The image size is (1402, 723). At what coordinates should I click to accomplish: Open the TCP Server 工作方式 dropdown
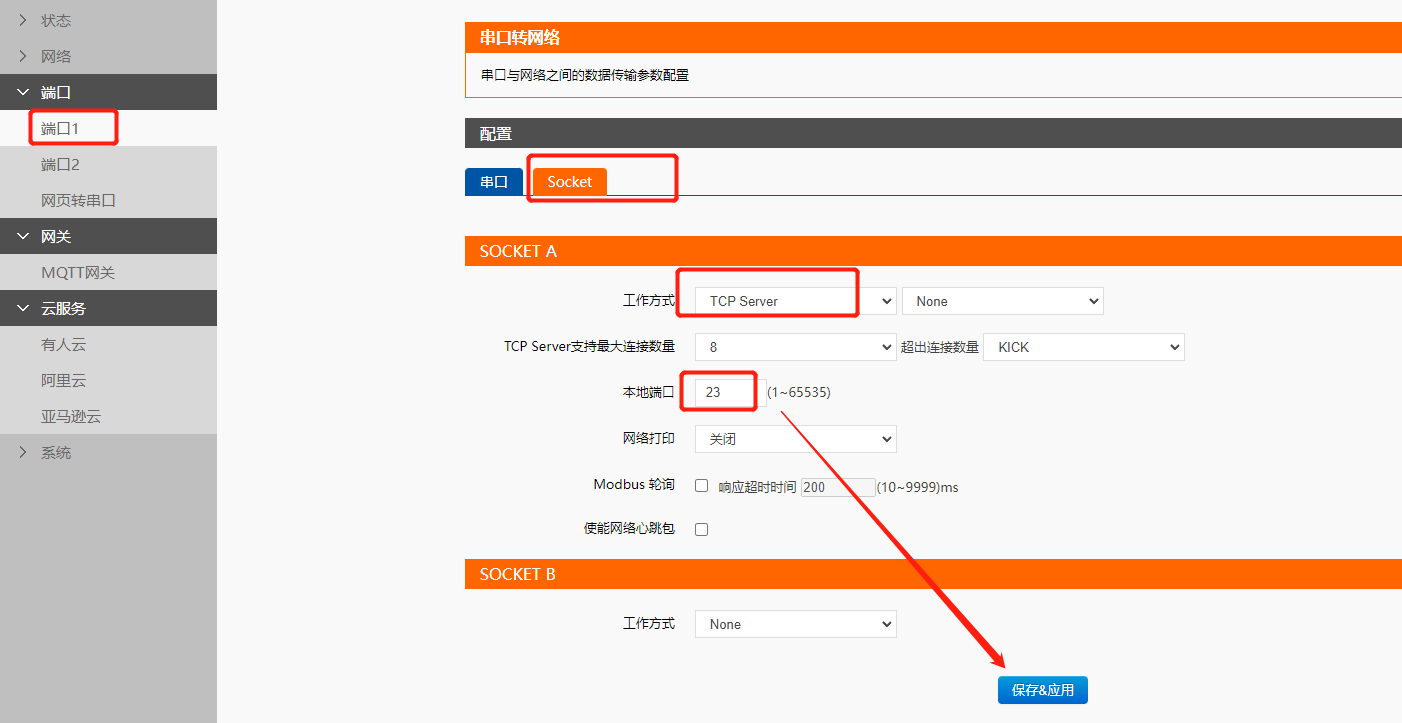tap(795, 301)
